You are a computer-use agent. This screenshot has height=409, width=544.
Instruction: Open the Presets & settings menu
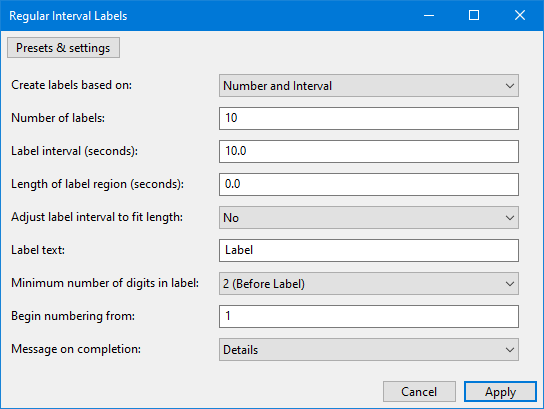click(x=63, y=48)
